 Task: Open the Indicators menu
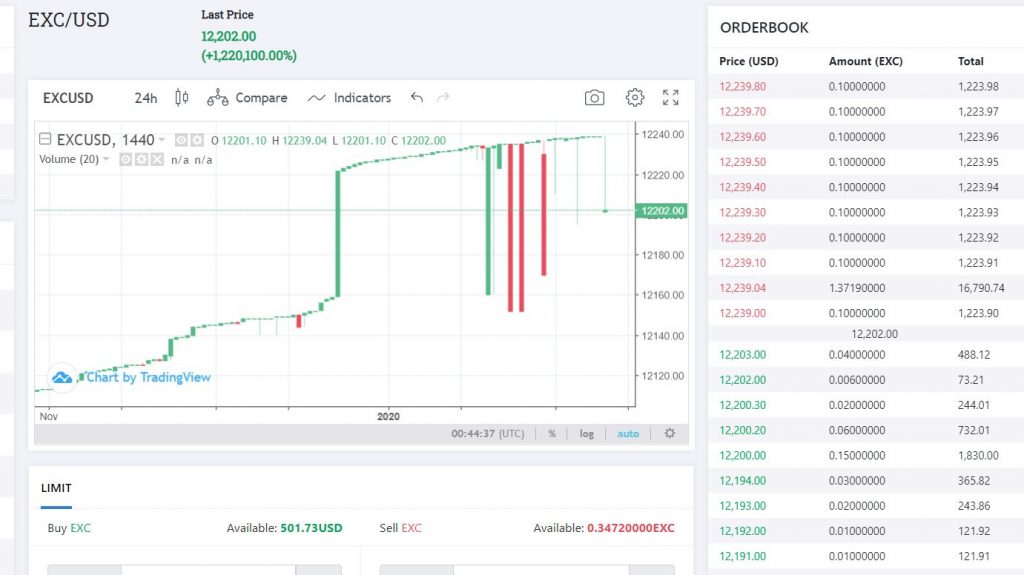pyautogui.click(x=349, y=98)
